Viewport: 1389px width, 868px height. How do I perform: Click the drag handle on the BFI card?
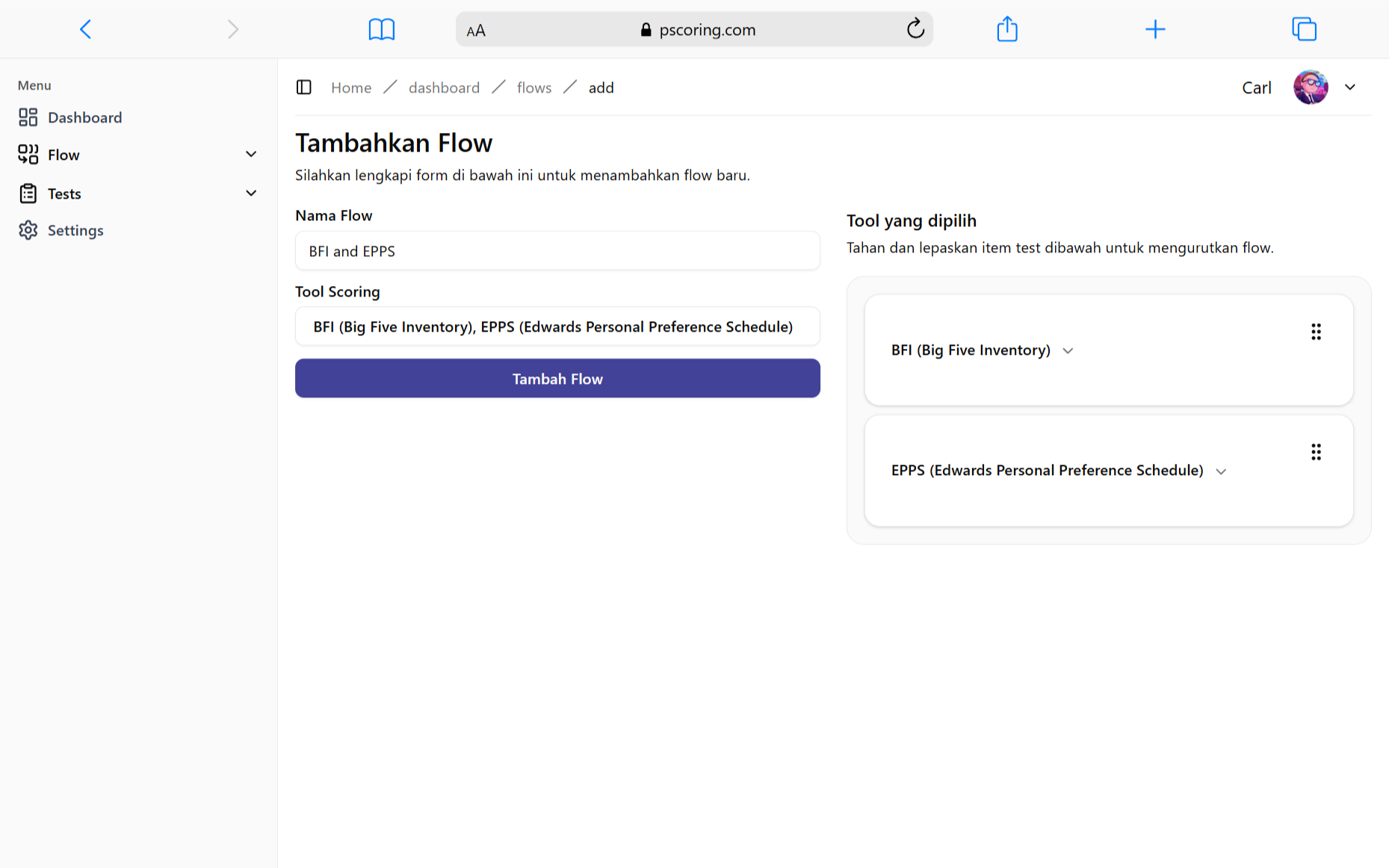(1317, 331)
